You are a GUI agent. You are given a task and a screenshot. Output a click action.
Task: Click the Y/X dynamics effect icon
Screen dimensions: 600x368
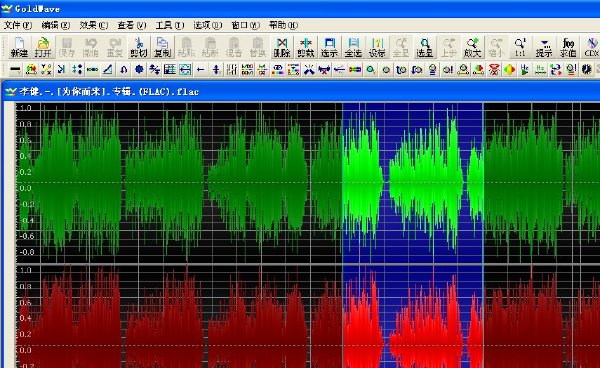coord(46,70)
